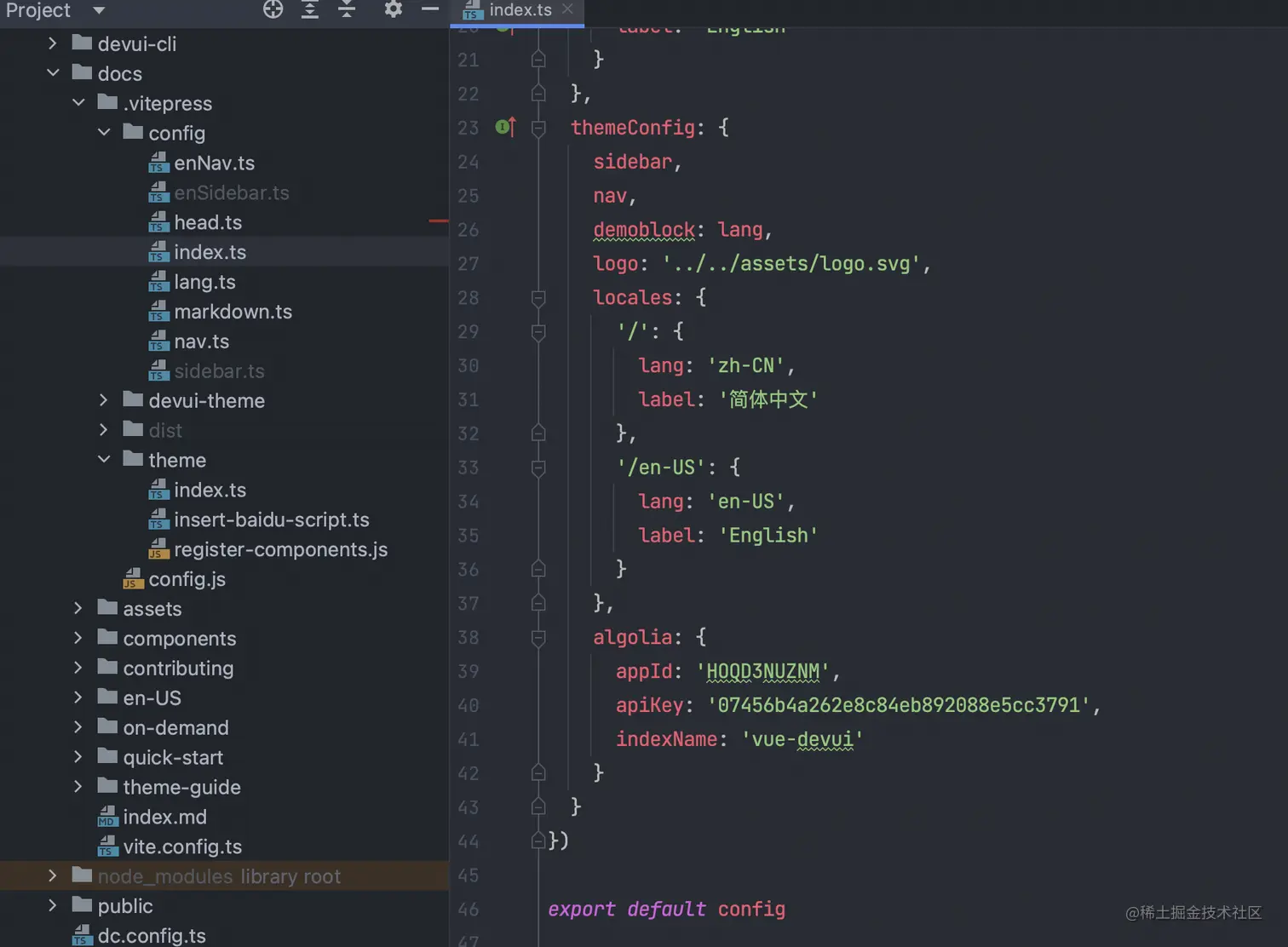Fold the algolia block at line 38

(538, 638)
